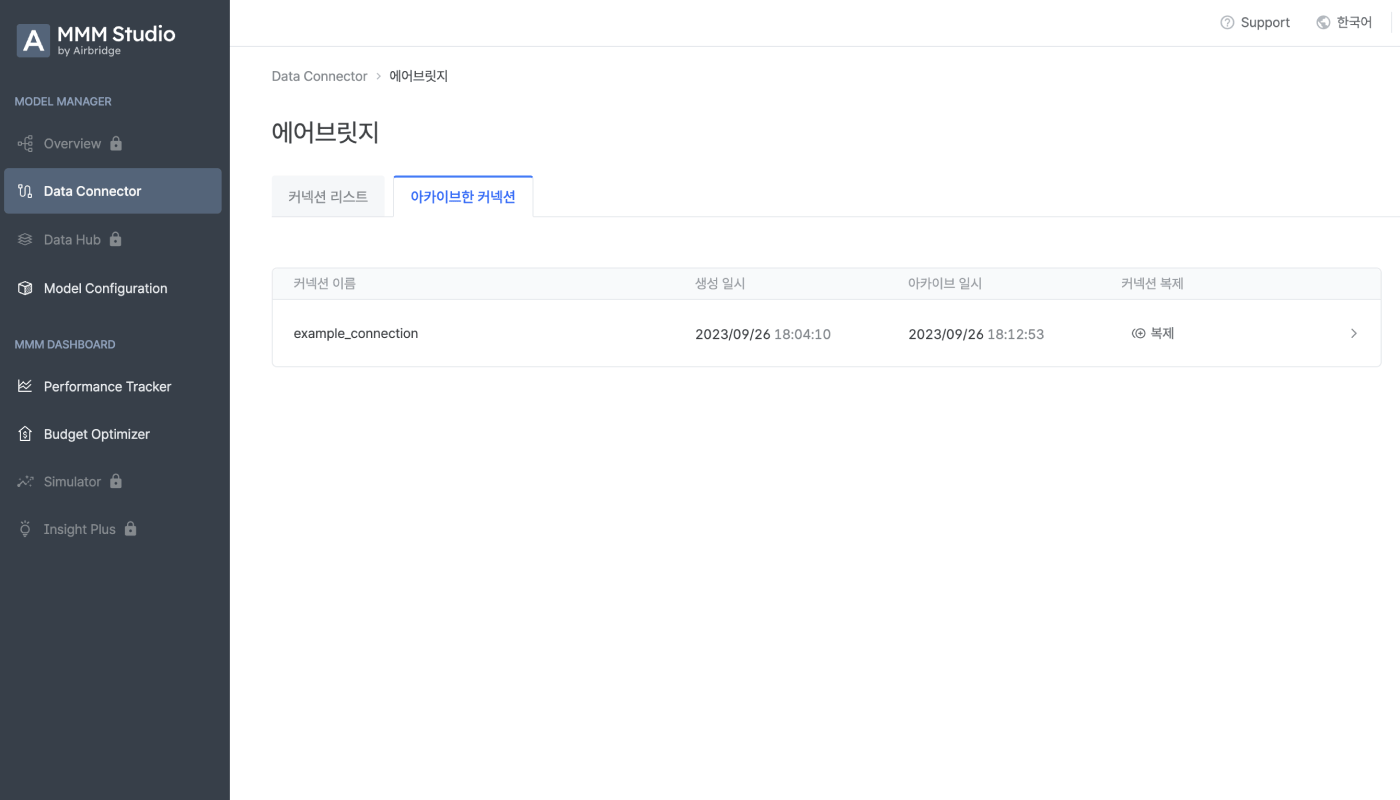
Task: Click the Data Connector sidebar icon
Action: pos(25,191)
